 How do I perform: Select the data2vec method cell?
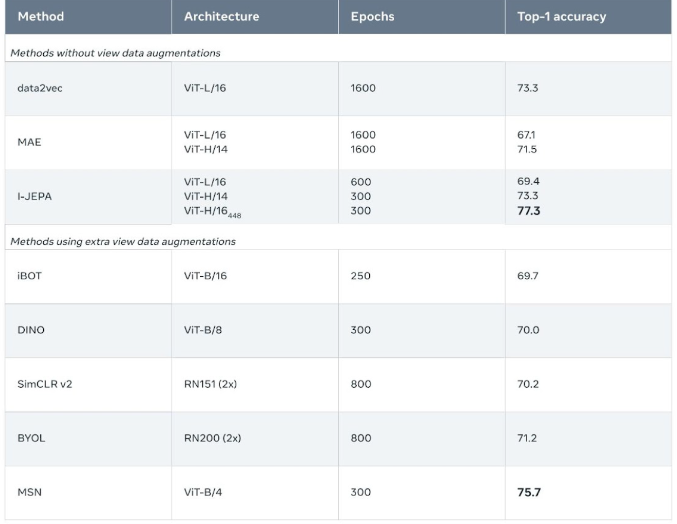tap(40, 88)
